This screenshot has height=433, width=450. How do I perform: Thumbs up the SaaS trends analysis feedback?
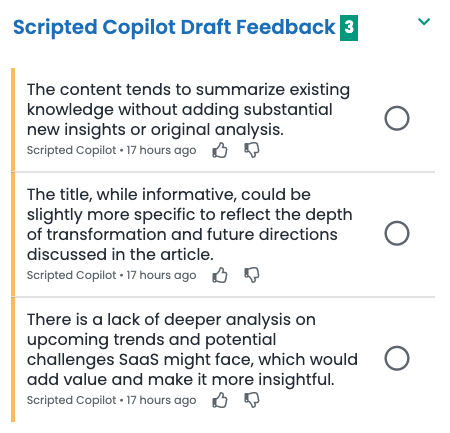point(220,400)
